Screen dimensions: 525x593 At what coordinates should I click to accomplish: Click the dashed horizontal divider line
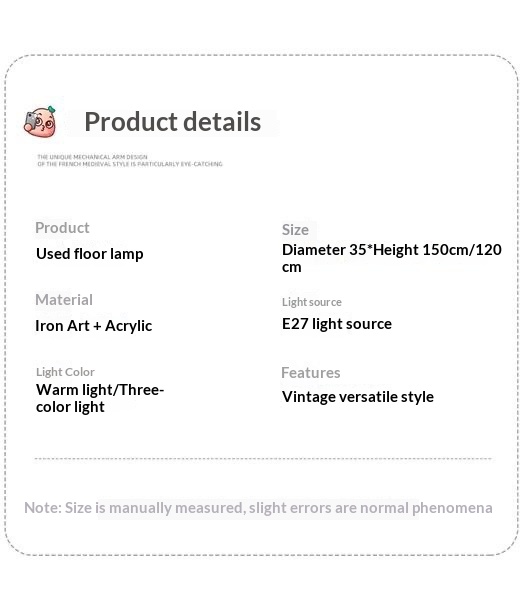point(263,459)
